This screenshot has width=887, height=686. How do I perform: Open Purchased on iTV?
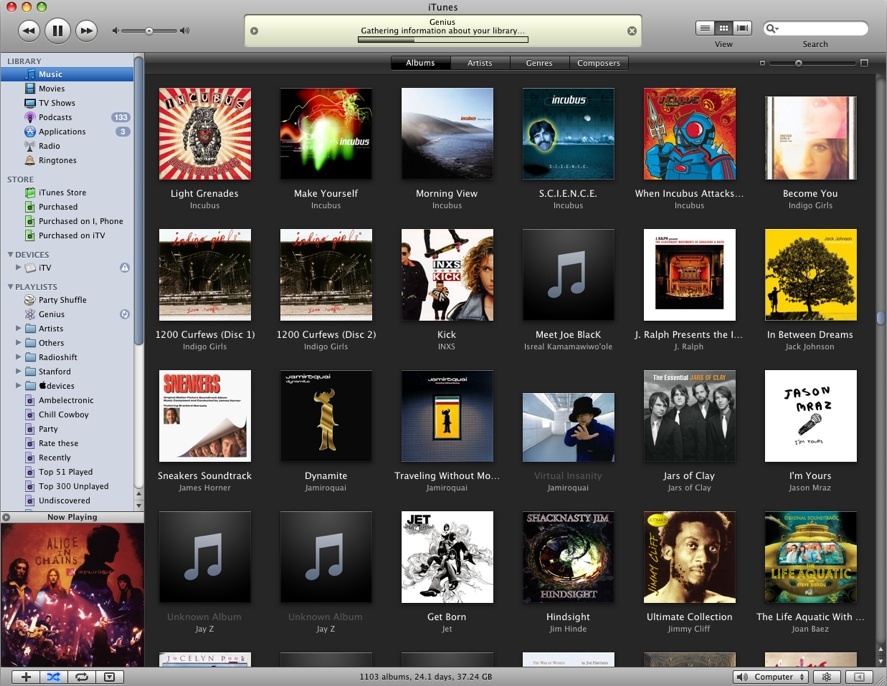coord(67,235)
